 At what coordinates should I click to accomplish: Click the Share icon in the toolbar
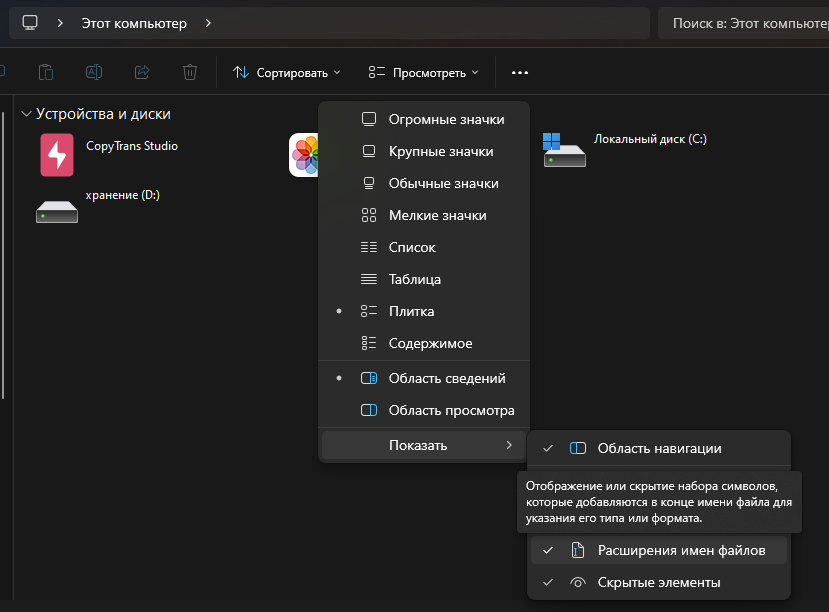pos(142,72)
